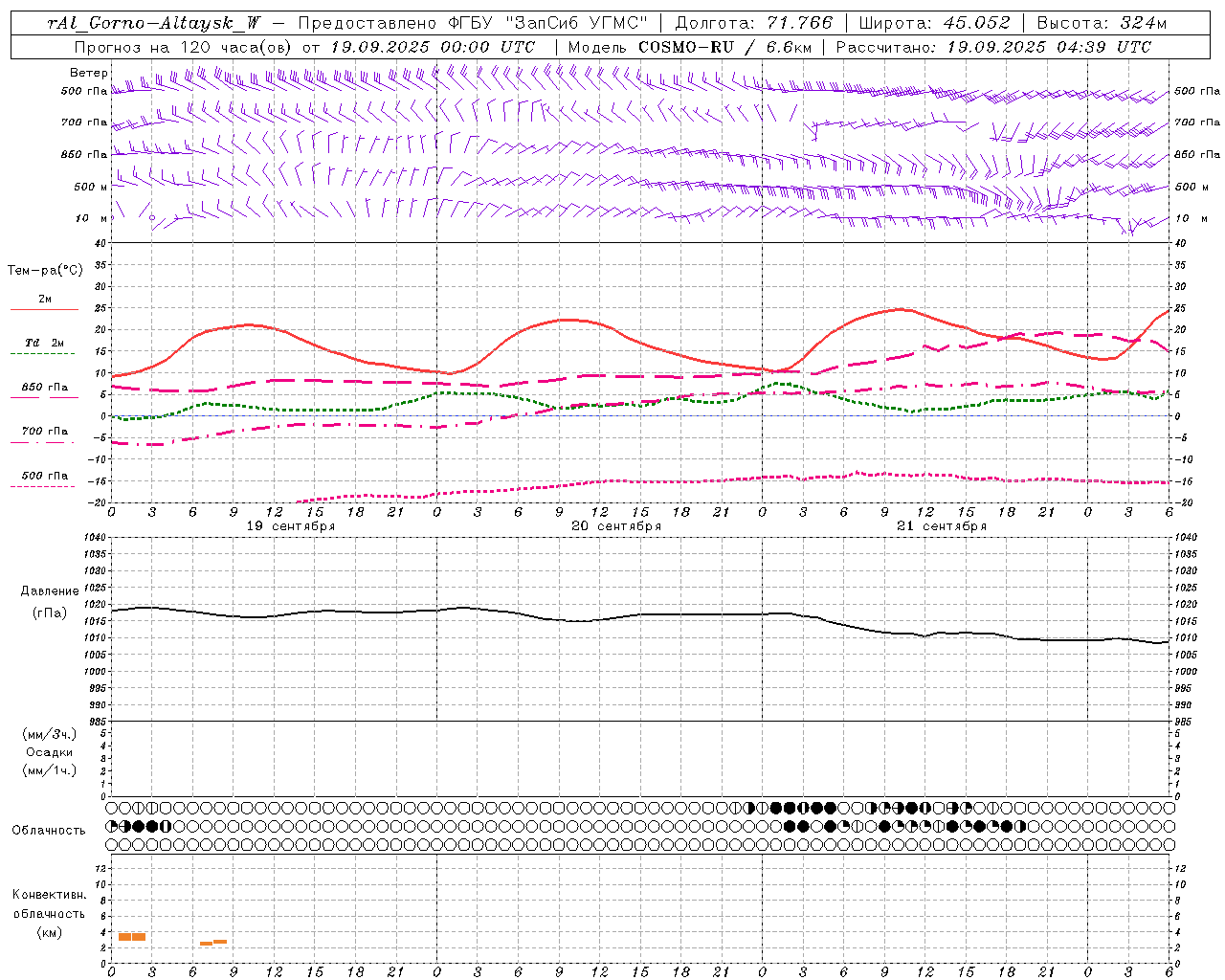Select the longitude value Долгота: 71.766

[754, 23]
